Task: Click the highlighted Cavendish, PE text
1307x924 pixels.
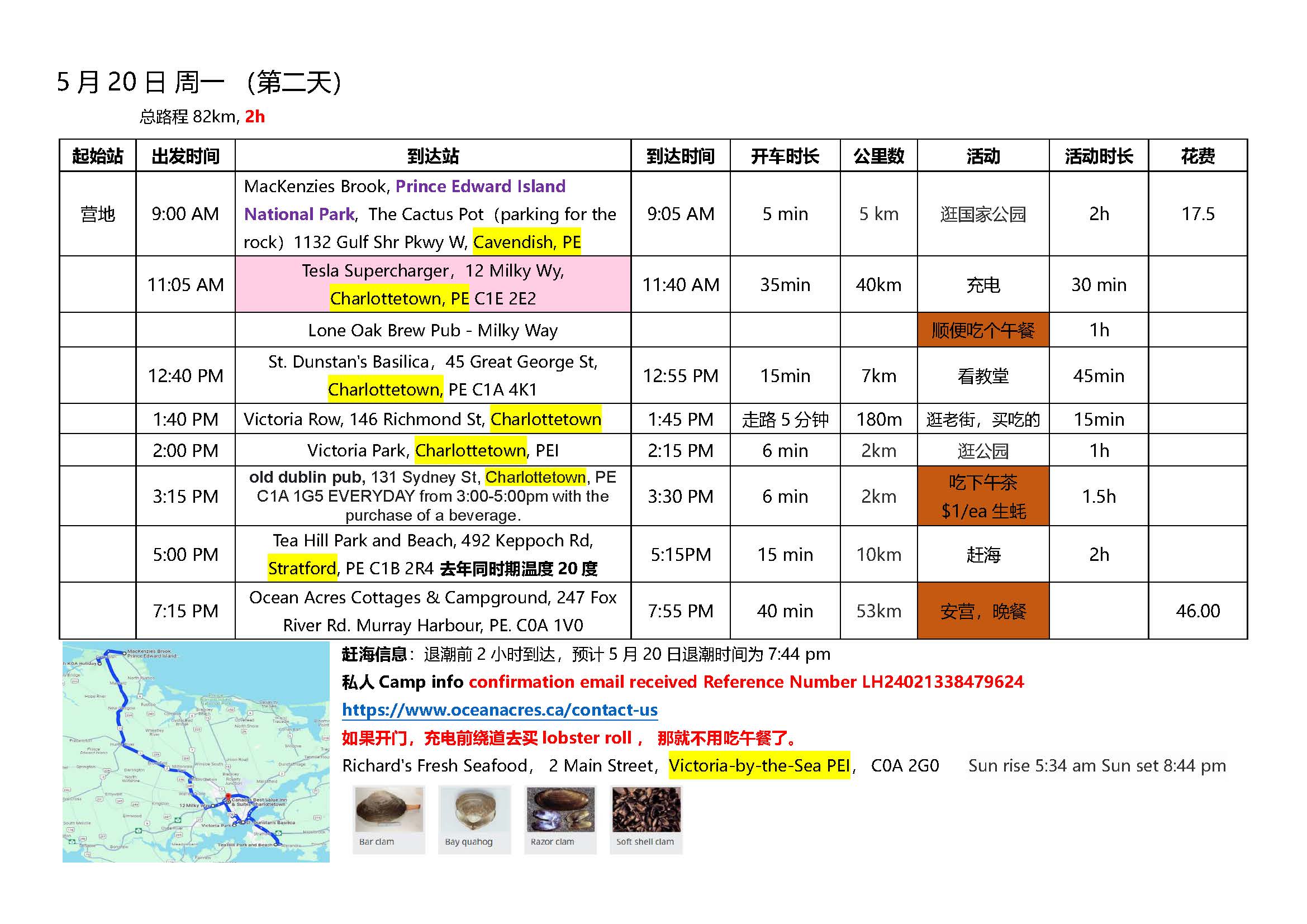Action: coord(526,242)
